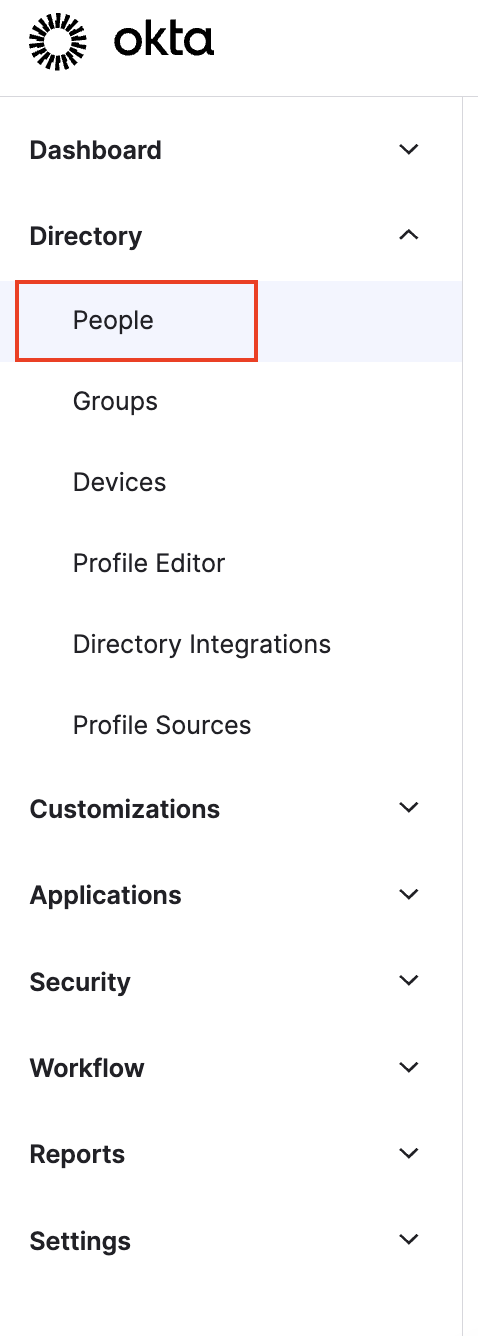Expand the Customizations chevron arrow
Screen dimensions: 478x1336
pos(408,808)
